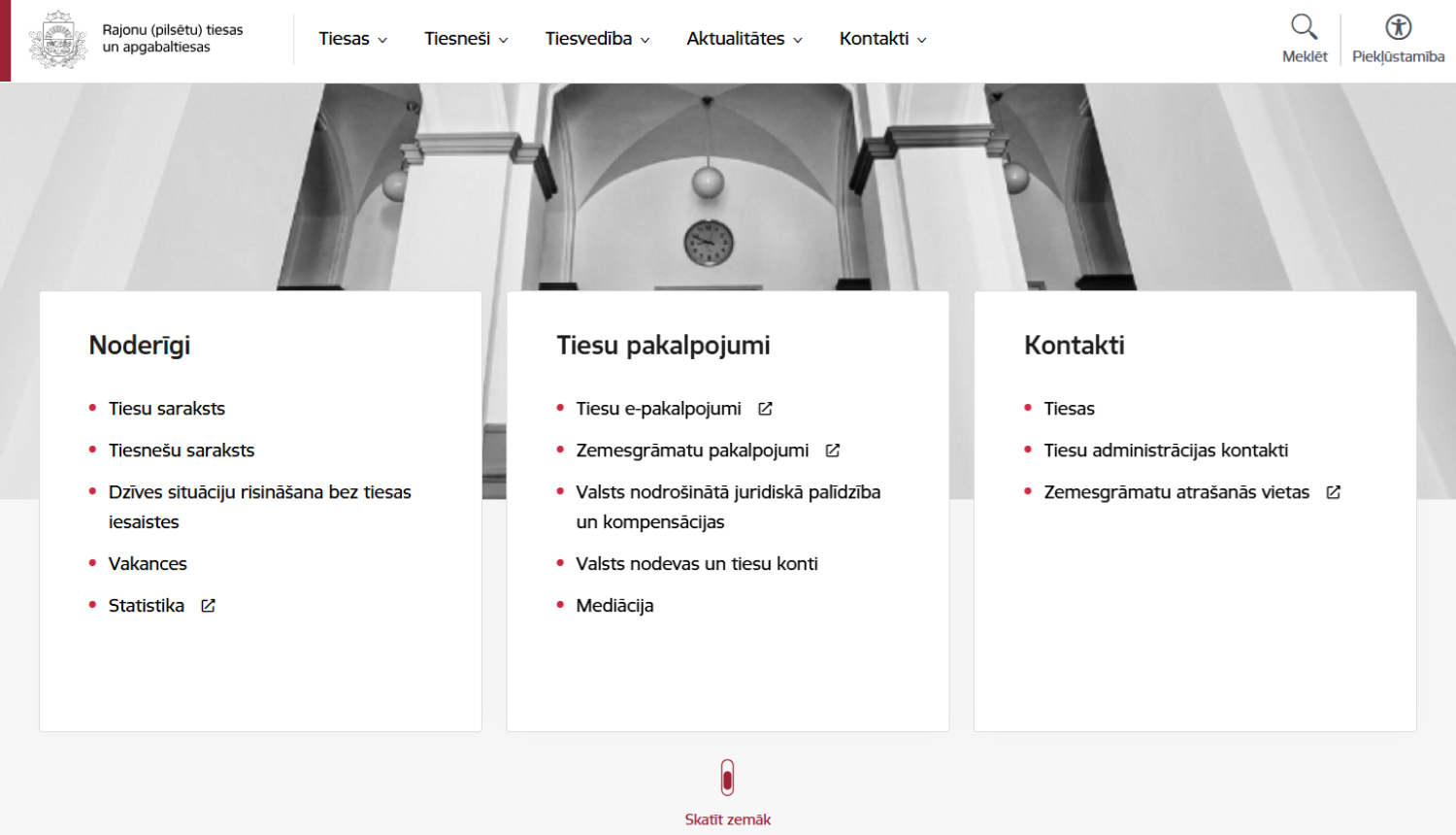The width and height of the screenshot is (1456, 835).
Task: Expand the Tiesneši navigation dropdown
Action: tap(465, 38)
